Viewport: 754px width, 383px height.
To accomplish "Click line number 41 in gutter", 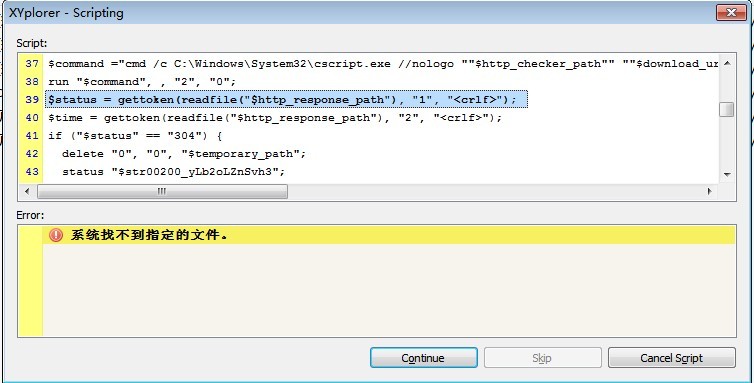I will click(x=32, y=136).
